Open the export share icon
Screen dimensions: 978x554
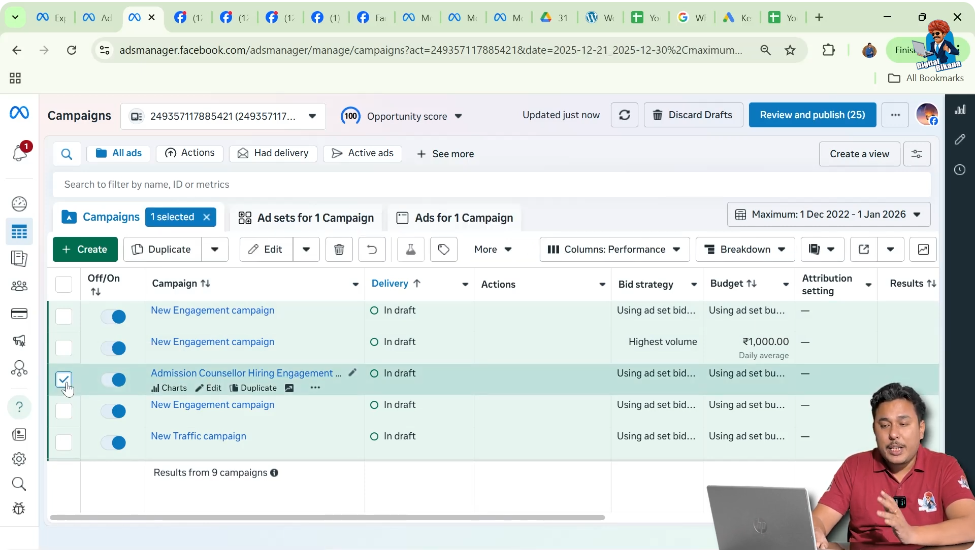click(x=864, y=250)
